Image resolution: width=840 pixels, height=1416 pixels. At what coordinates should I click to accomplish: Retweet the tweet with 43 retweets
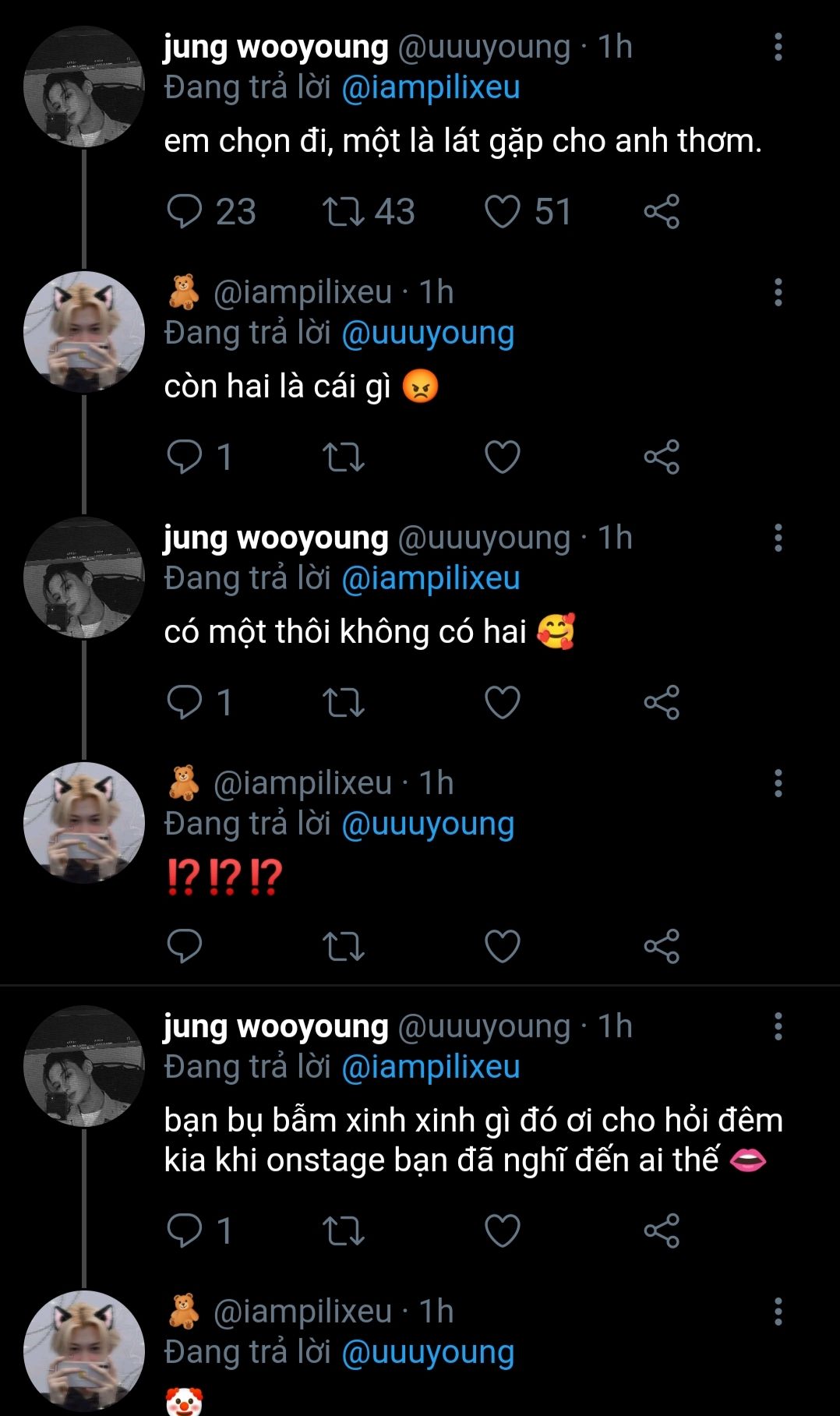343,211
